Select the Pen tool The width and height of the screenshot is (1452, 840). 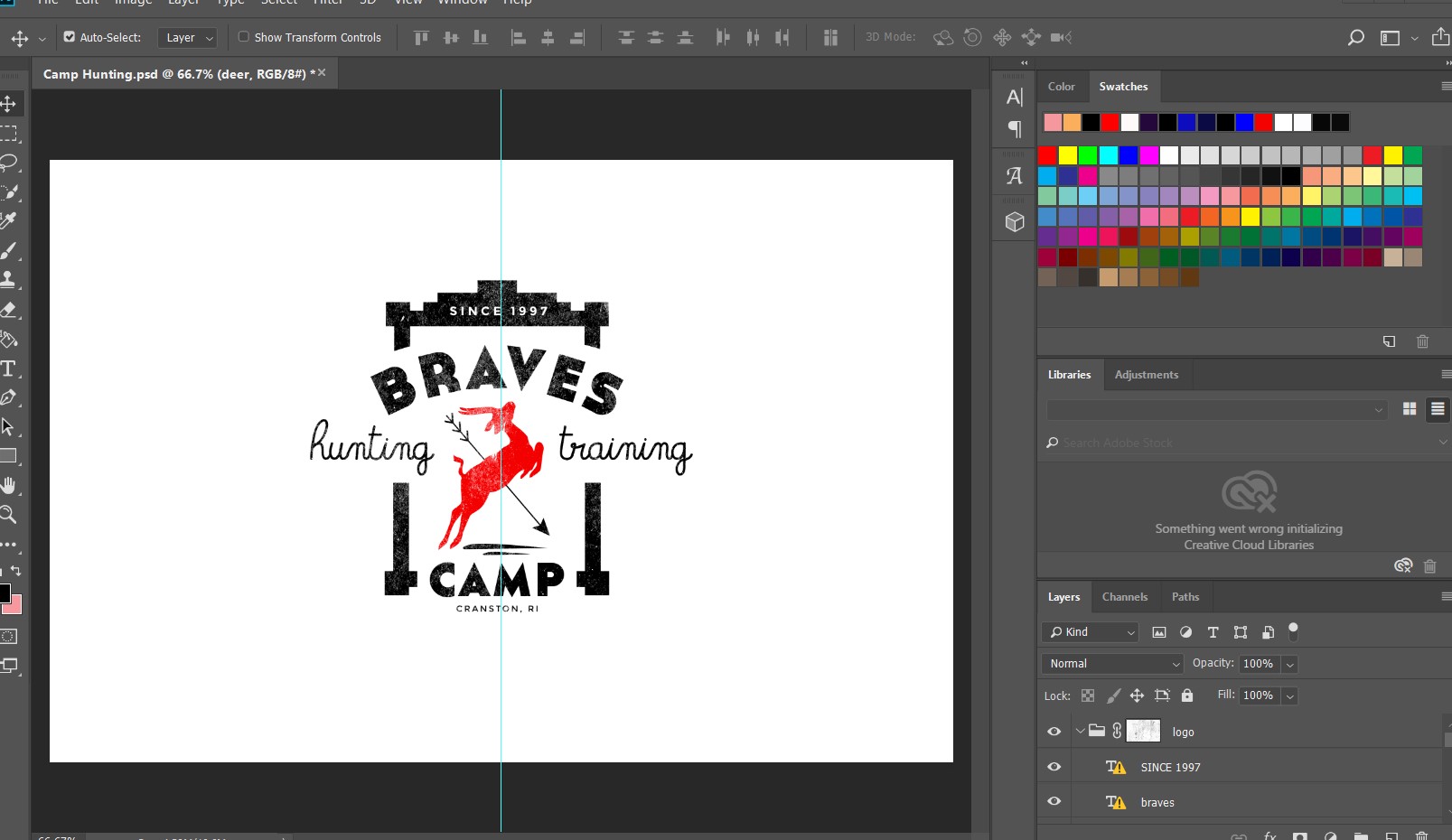(x=11, y=398)
